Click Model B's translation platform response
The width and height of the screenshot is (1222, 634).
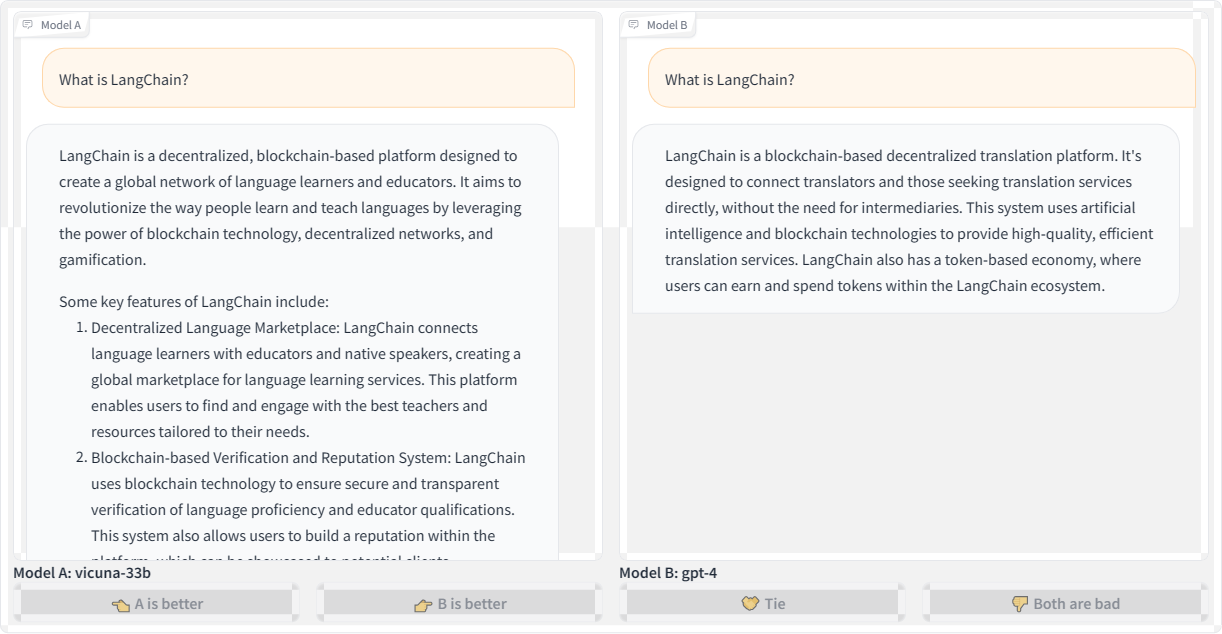905,221
